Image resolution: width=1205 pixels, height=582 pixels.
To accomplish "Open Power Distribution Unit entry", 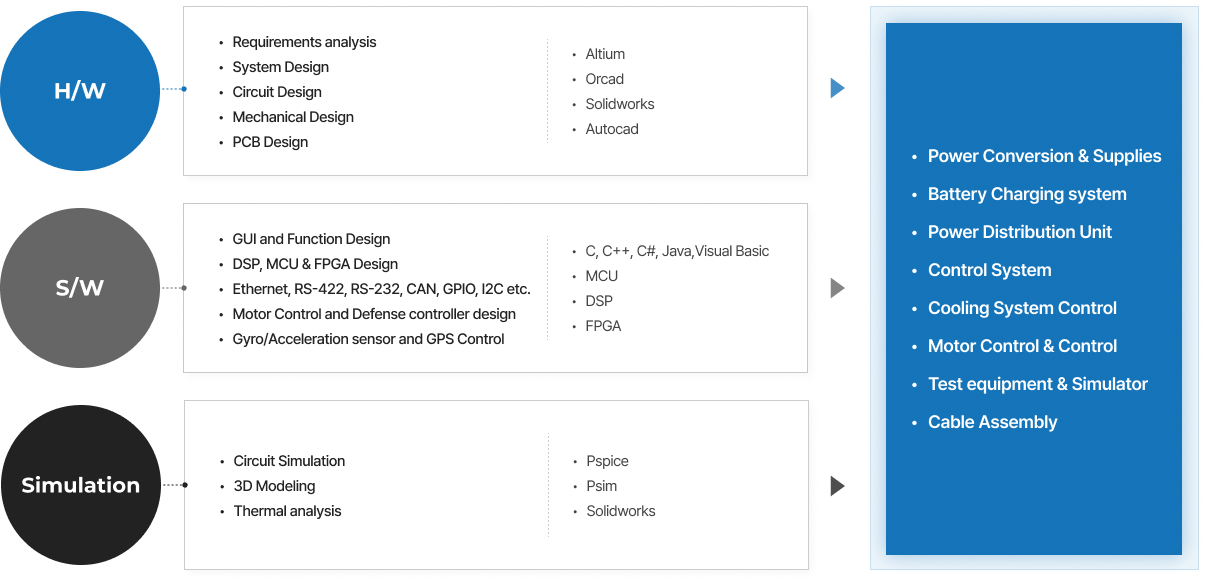I will [x=1020, y=232].
